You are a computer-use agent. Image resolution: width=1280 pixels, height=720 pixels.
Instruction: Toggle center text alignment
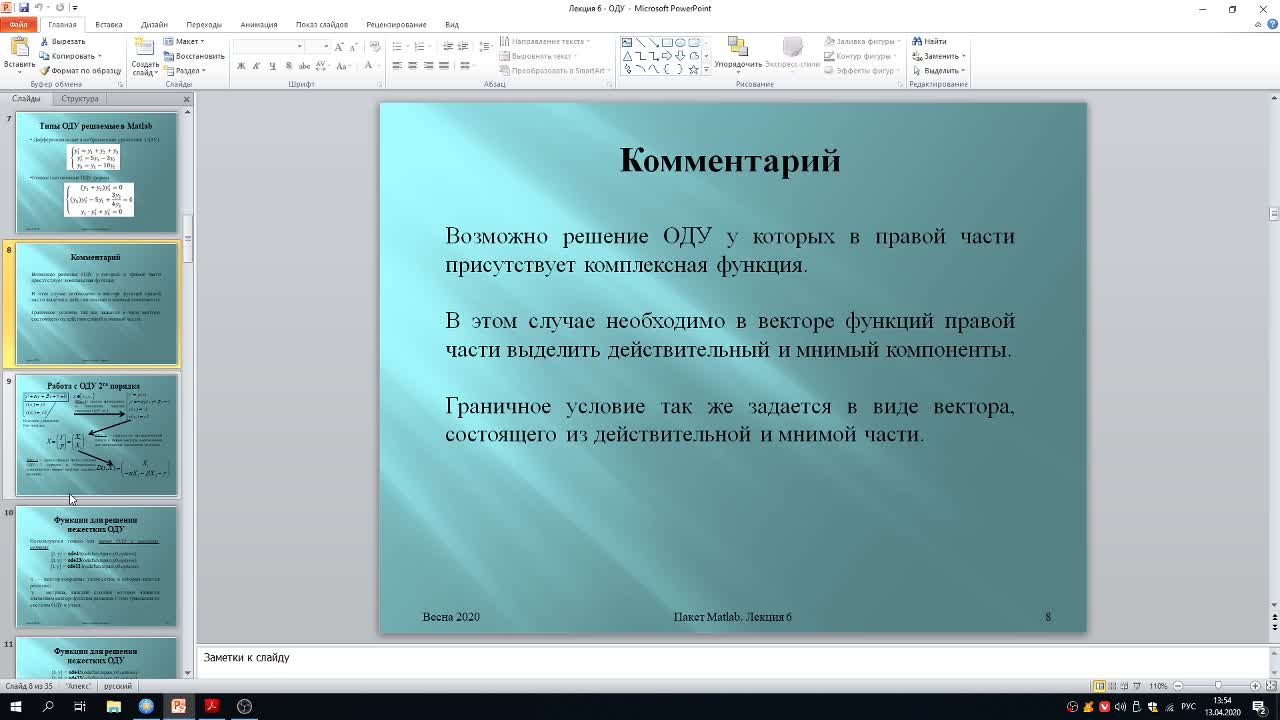coord(413,66)
